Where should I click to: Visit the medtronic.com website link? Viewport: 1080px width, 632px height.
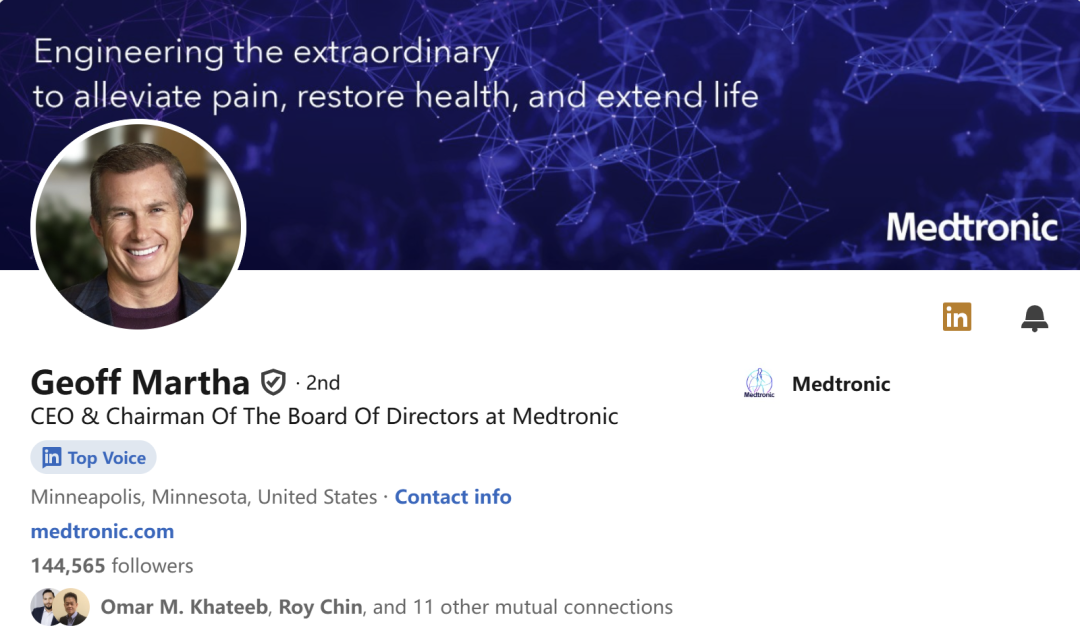click(x=102, y=531)
